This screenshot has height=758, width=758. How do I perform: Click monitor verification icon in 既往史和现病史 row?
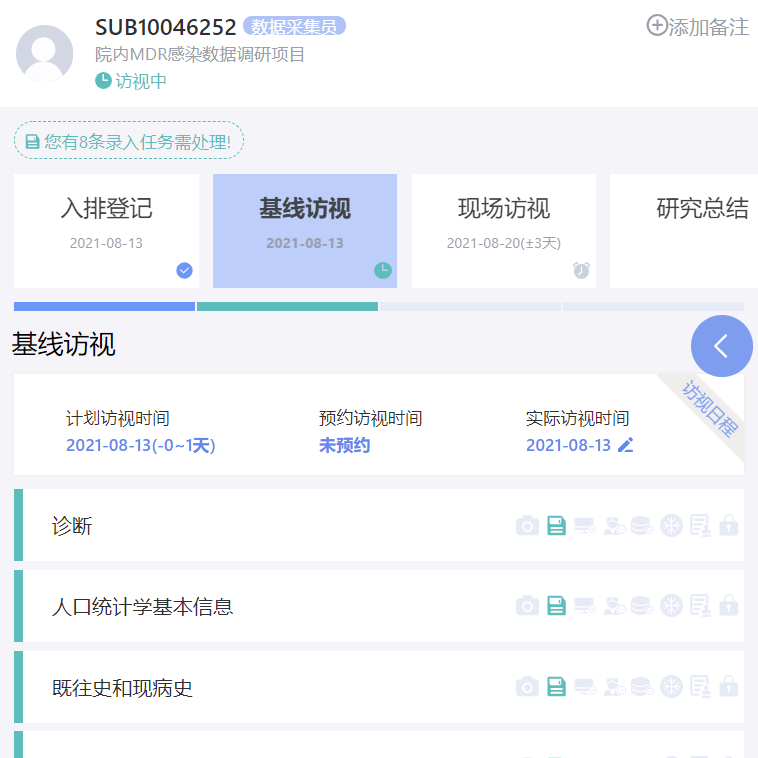[x=585, y=687]
